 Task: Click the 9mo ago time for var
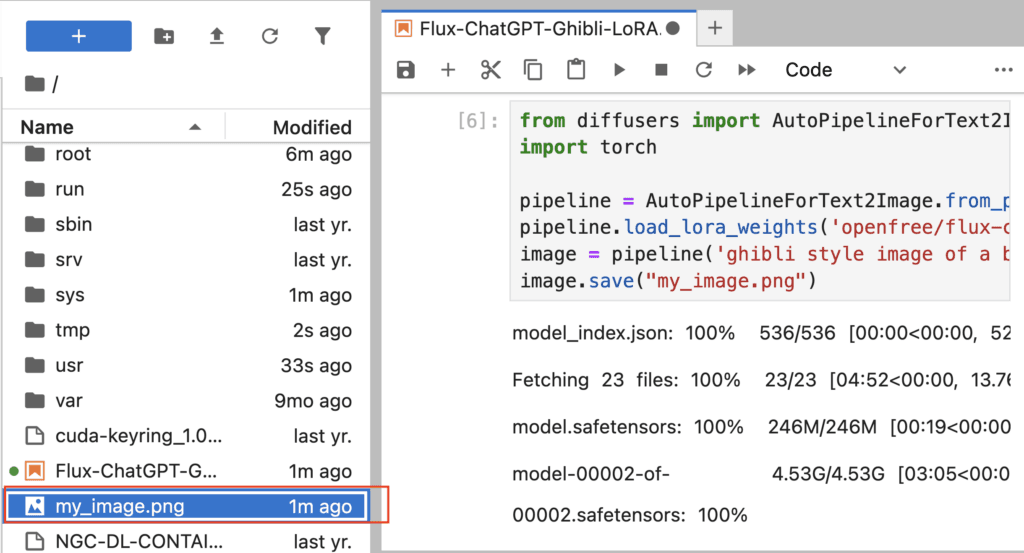tap(313, 401)
